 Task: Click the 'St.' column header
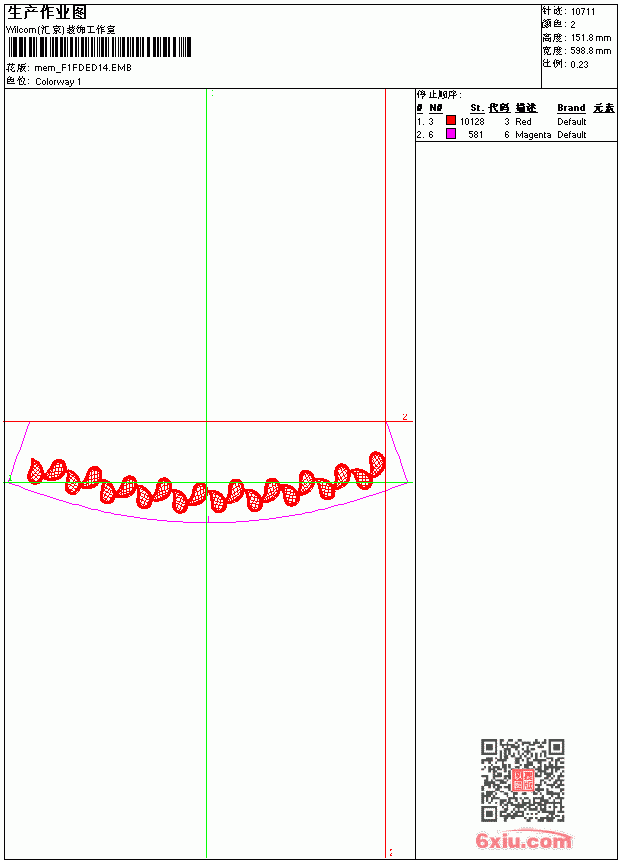point(477,108)
